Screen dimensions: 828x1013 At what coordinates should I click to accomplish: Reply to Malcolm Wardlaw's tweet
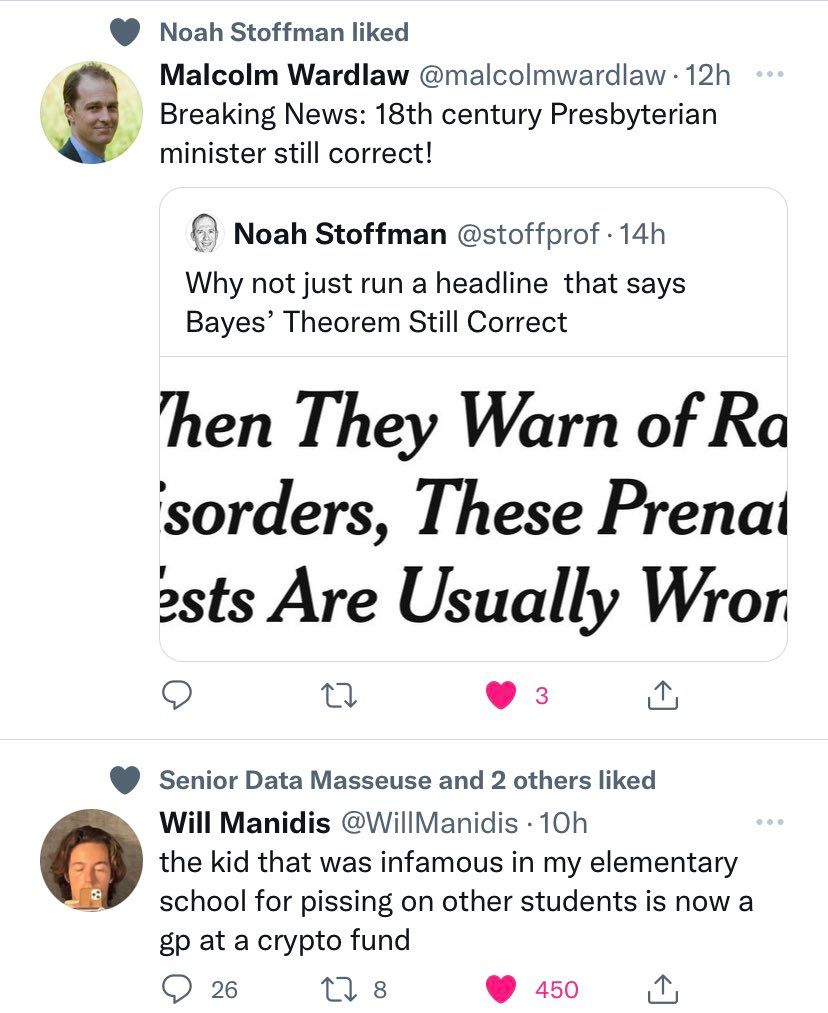(177, 695)
